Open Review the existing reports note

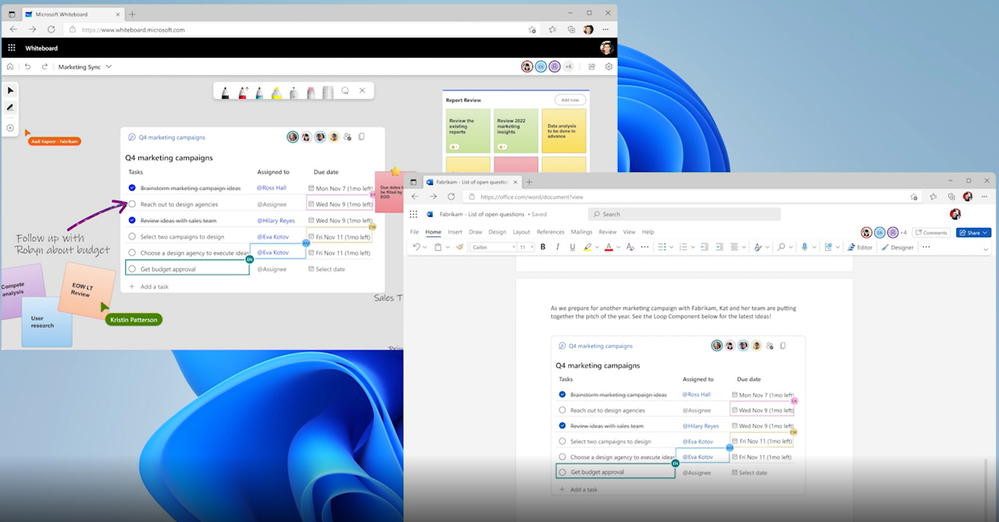[468, 131]
